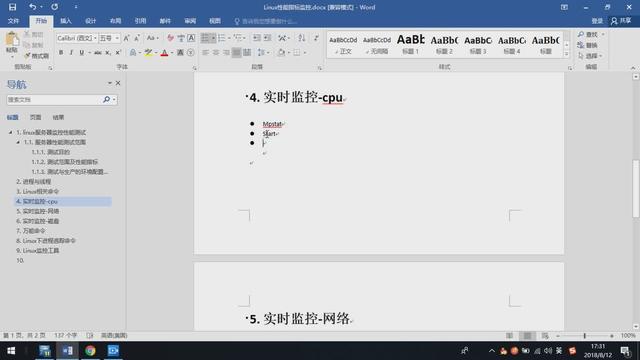Apply Numbering list icon
Image resolution: width=640 pixels, height=360 pixels.
222,38
